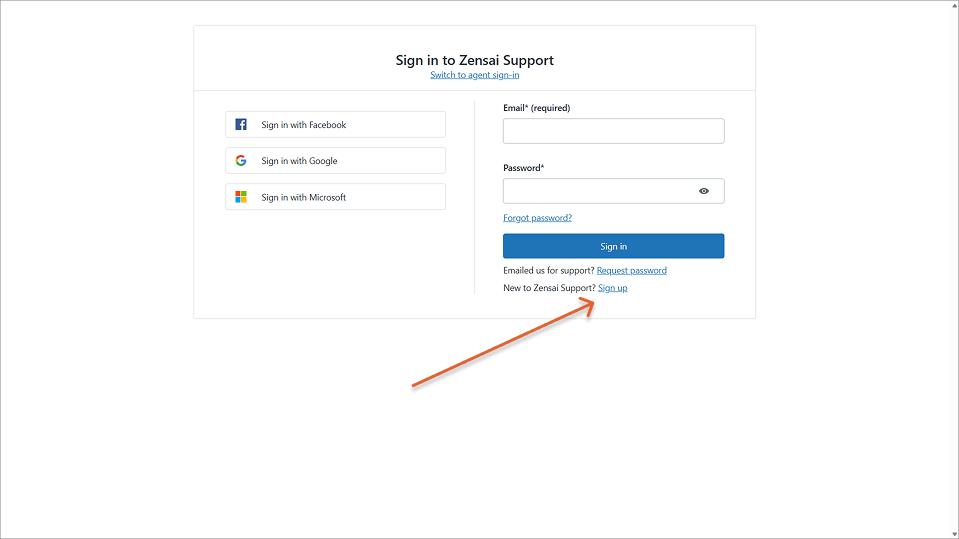Click the blue Sign in button
Viewport: 959px width, 539px height.
coord(613,246)
